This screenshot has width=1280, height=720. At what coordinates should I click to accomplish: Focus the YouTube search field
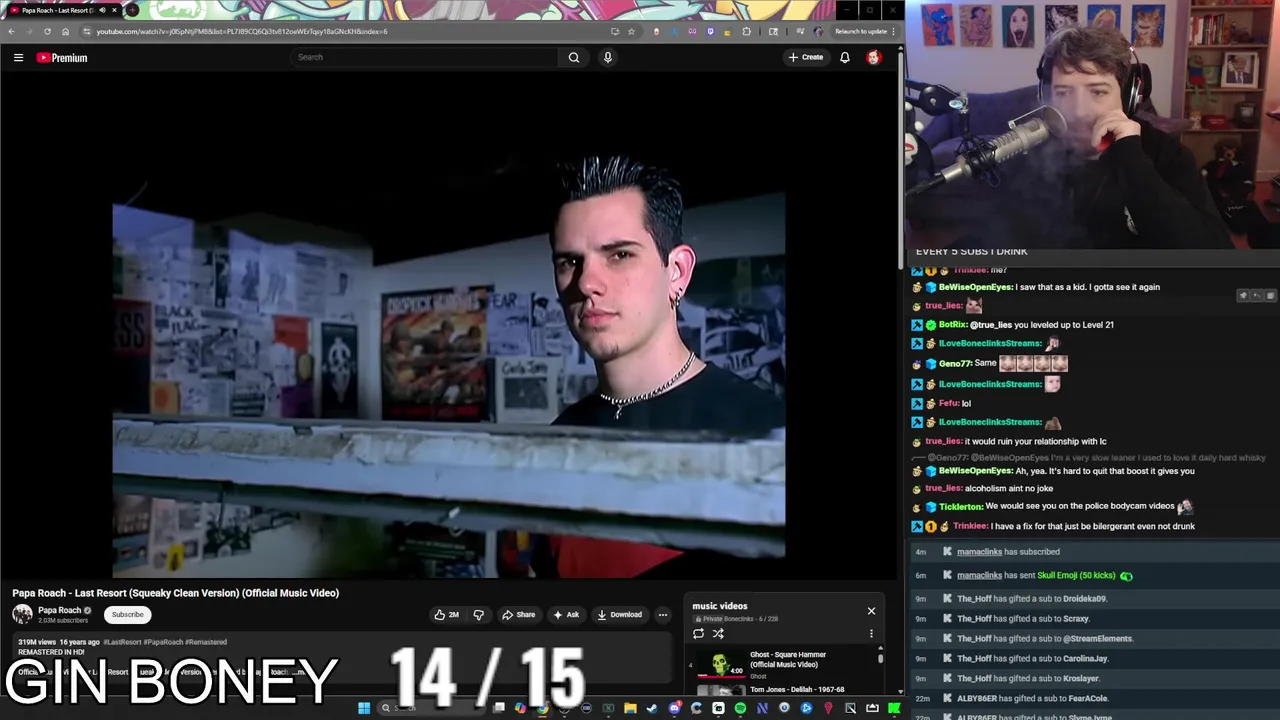click(x=425, y=57)
